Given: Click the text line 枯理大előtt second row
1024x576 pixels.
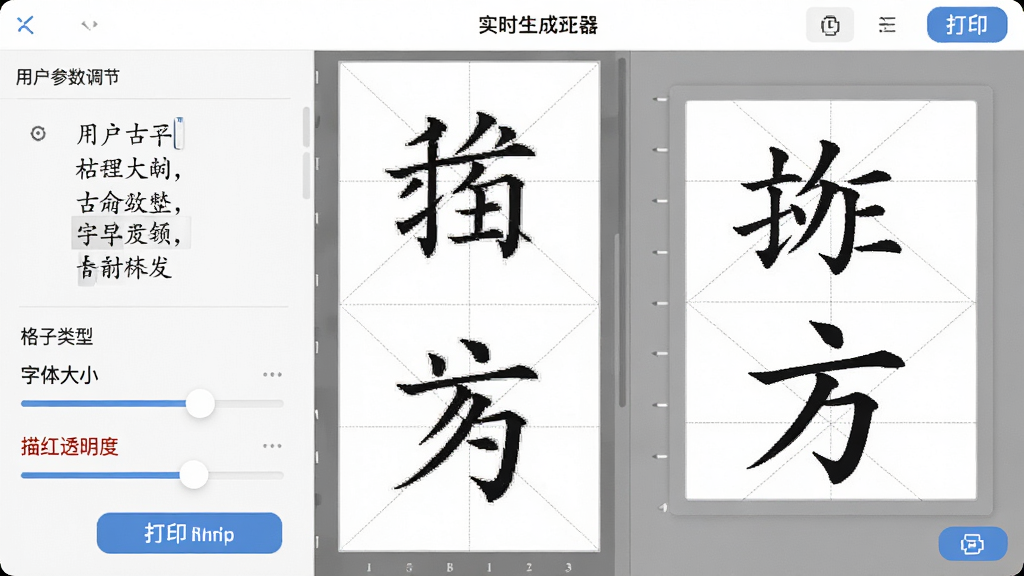Looking at the screenshot, I should click(x=129, y=168).
